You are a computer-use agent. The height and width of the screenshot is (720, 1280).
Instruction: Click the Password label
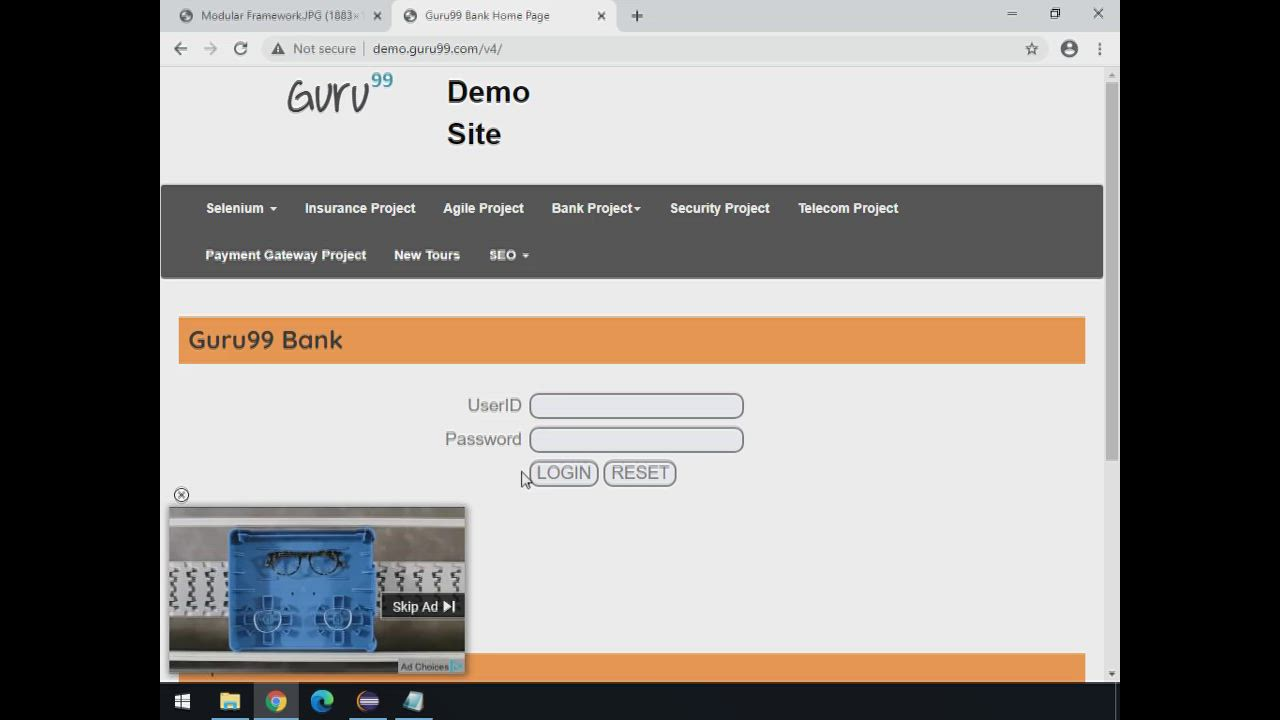pos(483,439)
